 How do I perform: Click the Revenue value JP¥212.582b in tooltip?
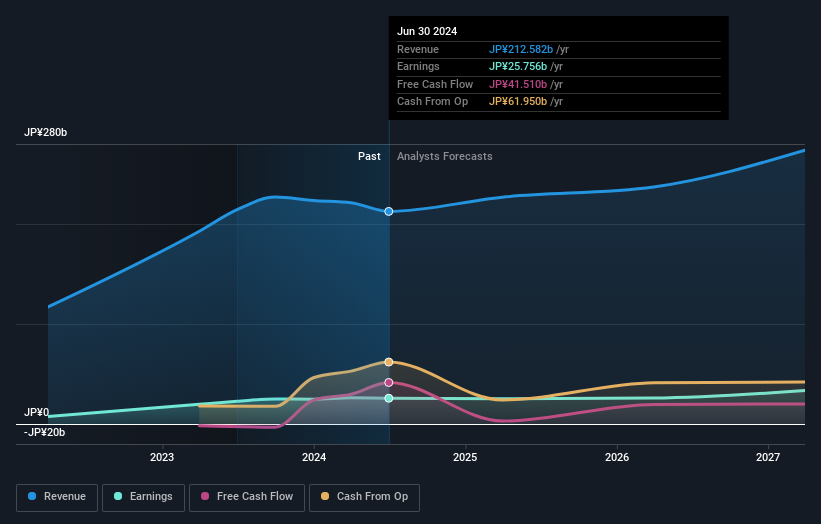point(521,49)
